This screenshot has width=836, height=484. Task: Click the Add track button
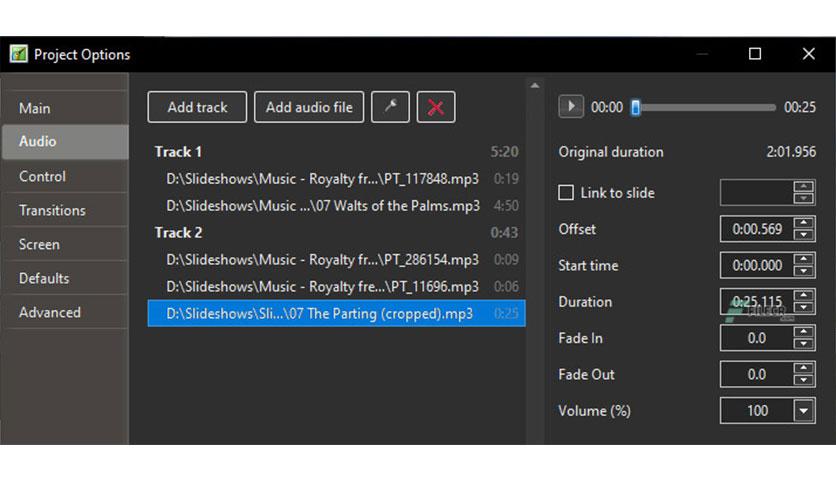click(197, 107)
